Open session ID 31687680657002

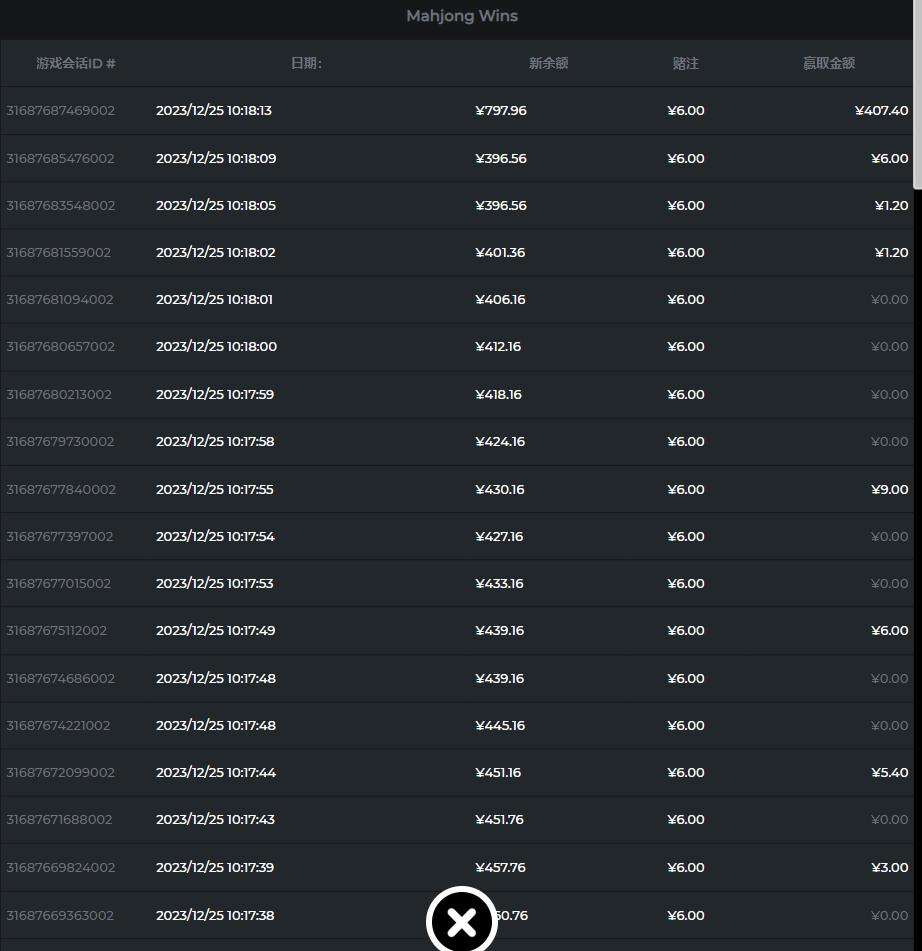tap(61, 346)
